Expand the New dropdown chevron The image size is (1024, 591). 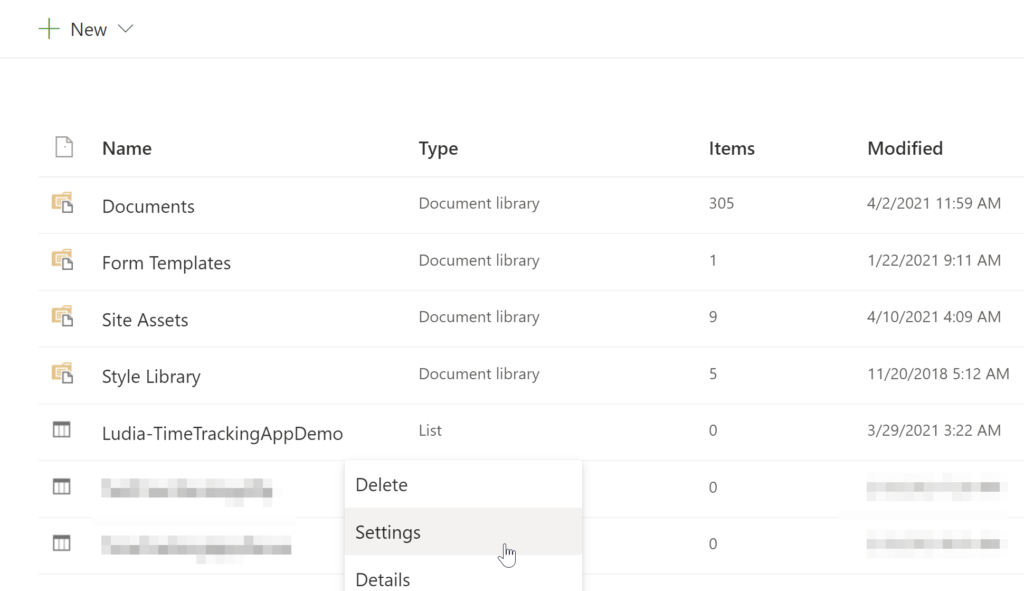[x=125, y=29]
